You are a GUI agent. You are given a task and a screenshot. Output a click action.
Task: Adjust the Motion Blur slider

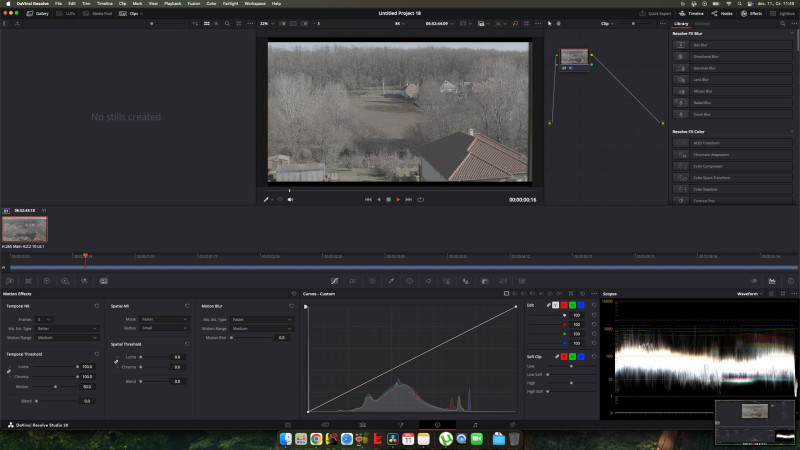(252, 338)
